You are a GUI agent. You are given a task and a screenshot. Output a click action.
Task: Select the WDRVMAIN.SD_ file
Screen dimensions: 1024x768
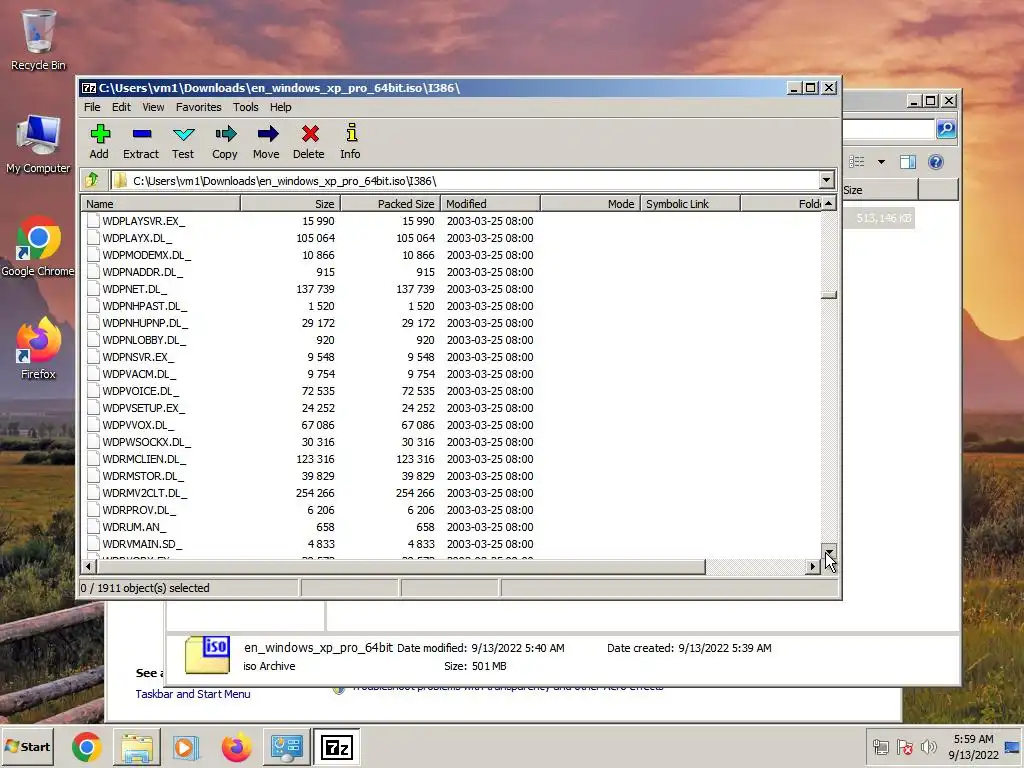coord(142,543)
